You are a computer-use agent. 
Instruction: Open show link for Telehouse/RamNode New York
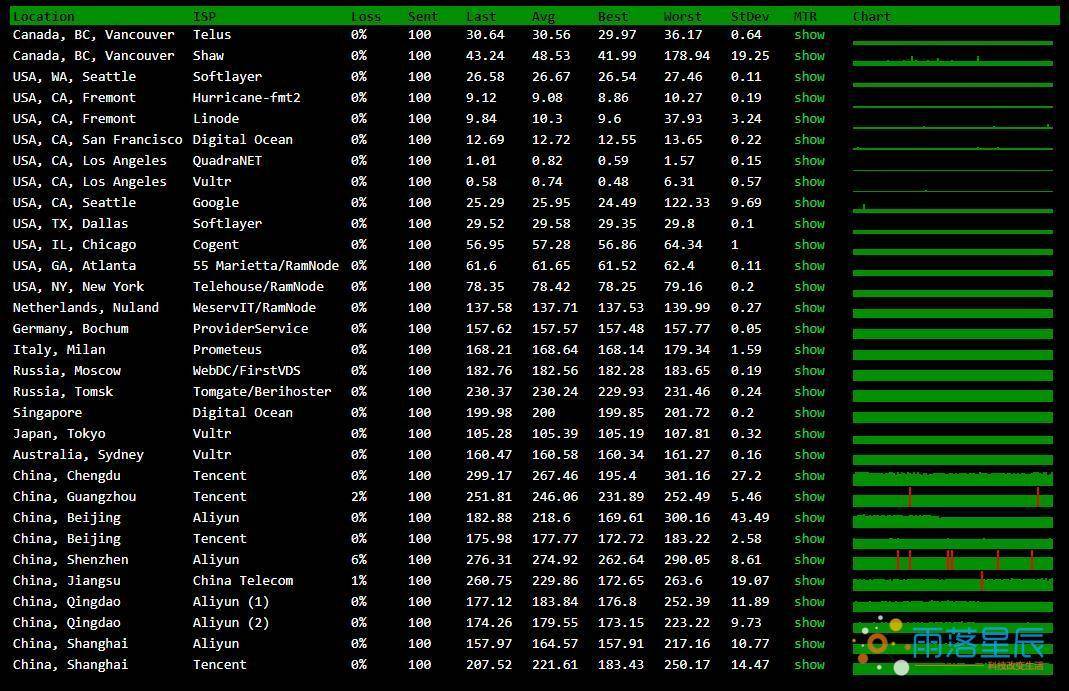click(809, 287)
